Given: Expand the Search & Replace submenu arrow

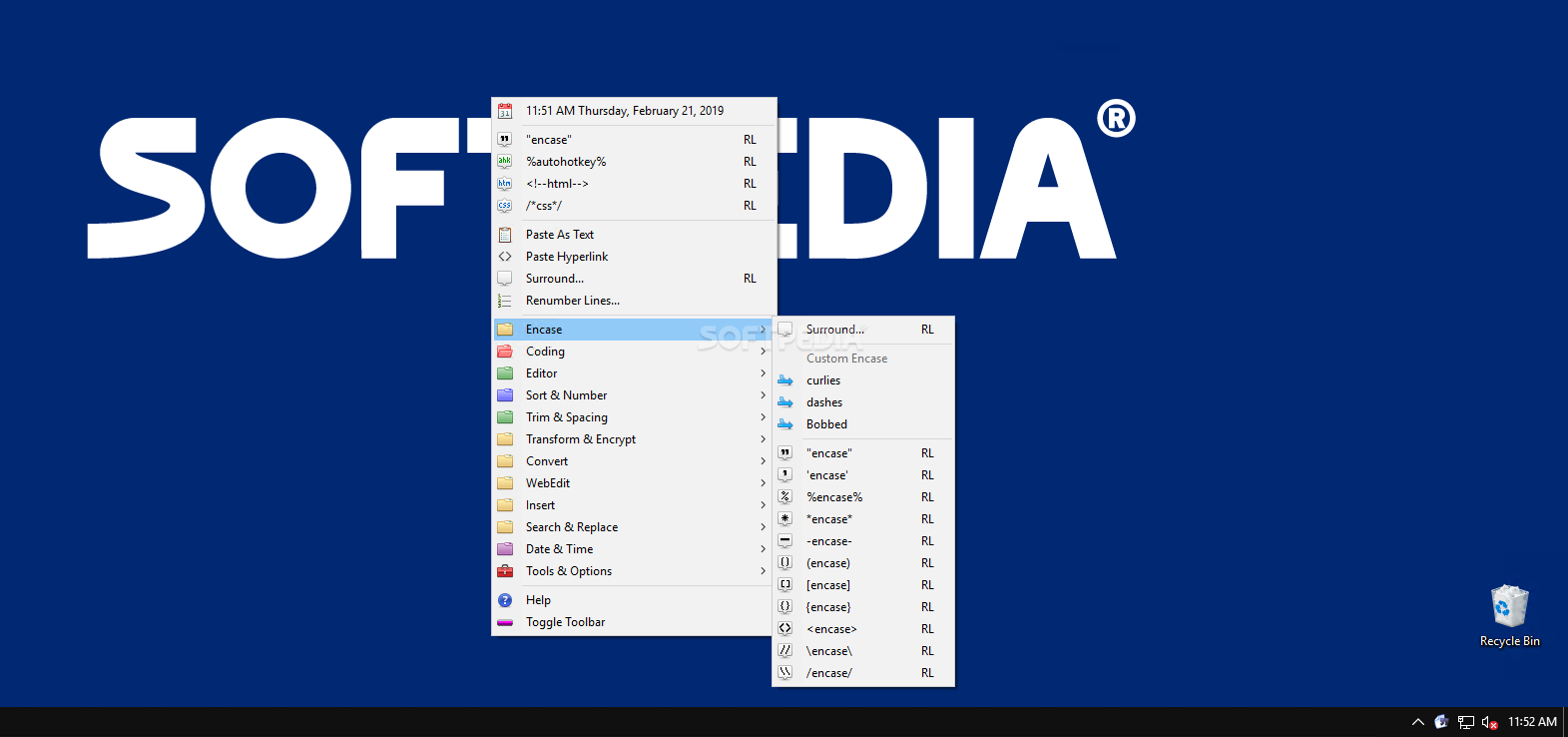Looking at the screenshot, I should 764,527.
